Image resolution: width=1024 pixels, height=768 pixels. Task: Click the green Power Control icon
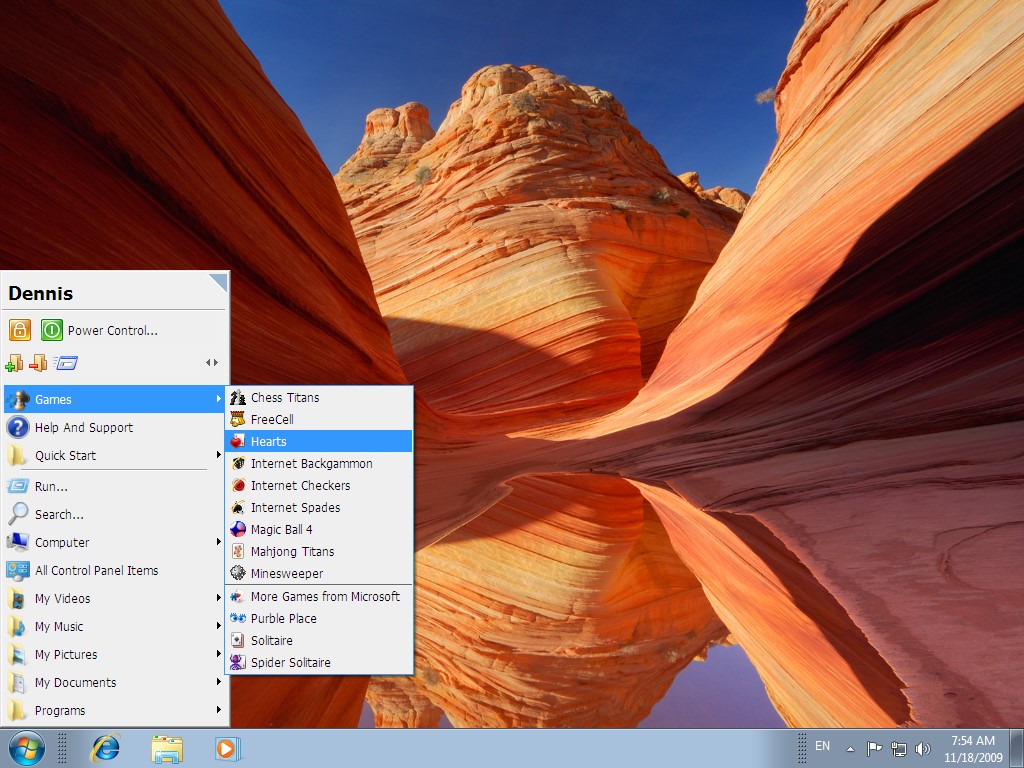tap(52, 330)
